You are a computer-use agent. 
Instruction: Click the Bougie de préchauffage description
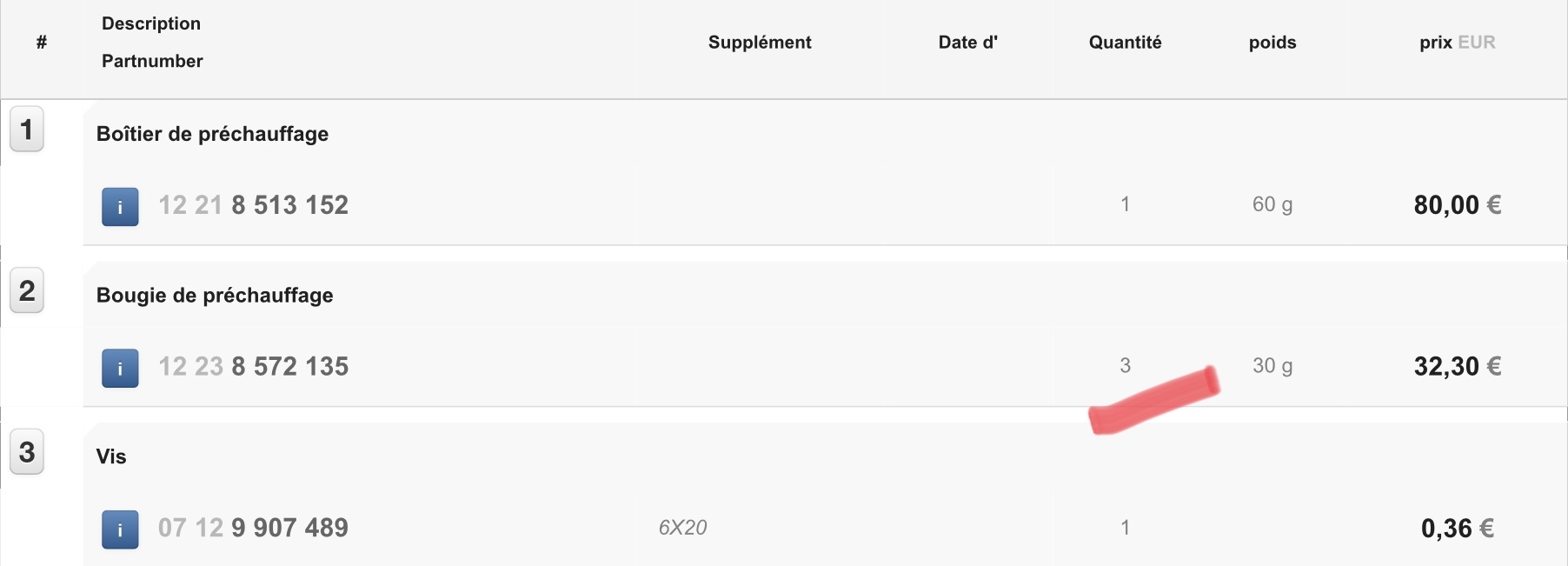(215, 296)
